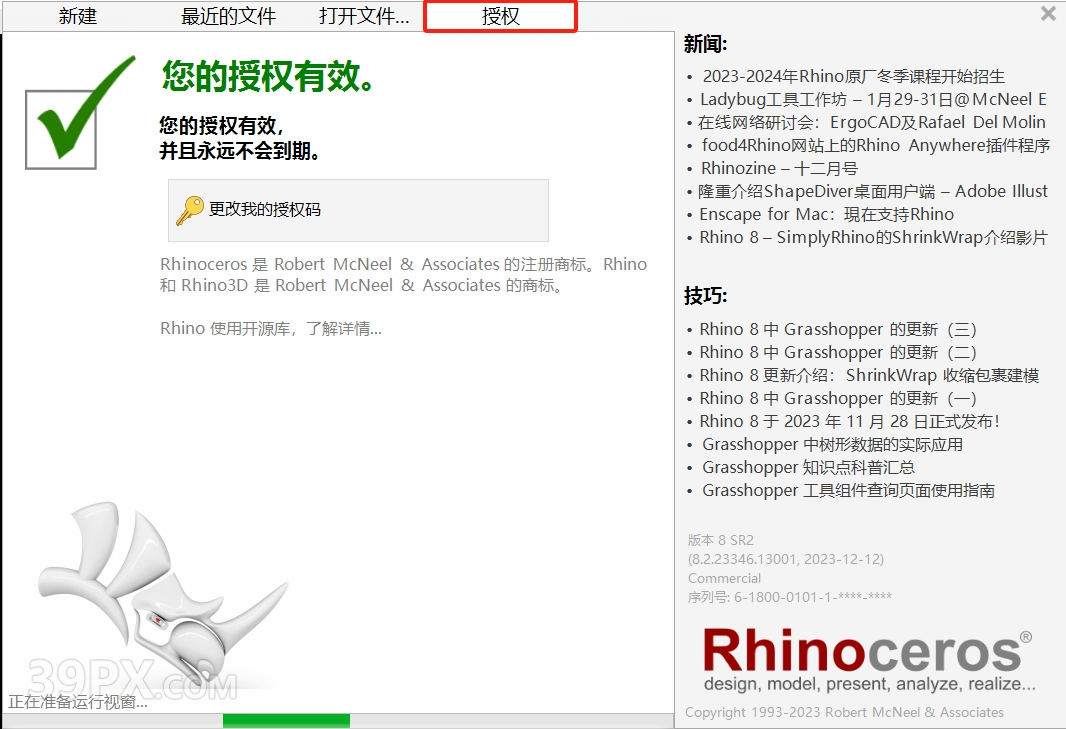Open the food4Rhino Rhino Anywhere插件程序 link
Screen dimensions: 1066x729
point(876,146)
